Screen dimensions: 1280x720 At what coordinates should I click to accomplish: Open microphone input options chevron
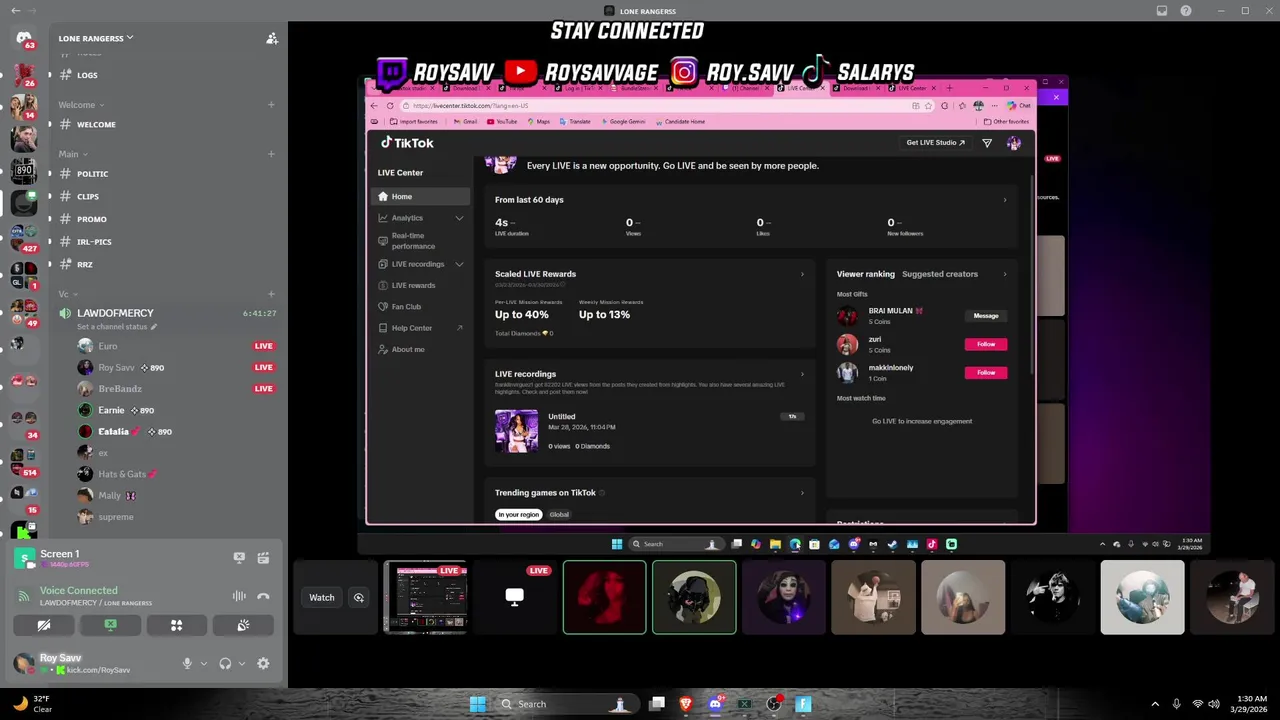tap(204, 663)
